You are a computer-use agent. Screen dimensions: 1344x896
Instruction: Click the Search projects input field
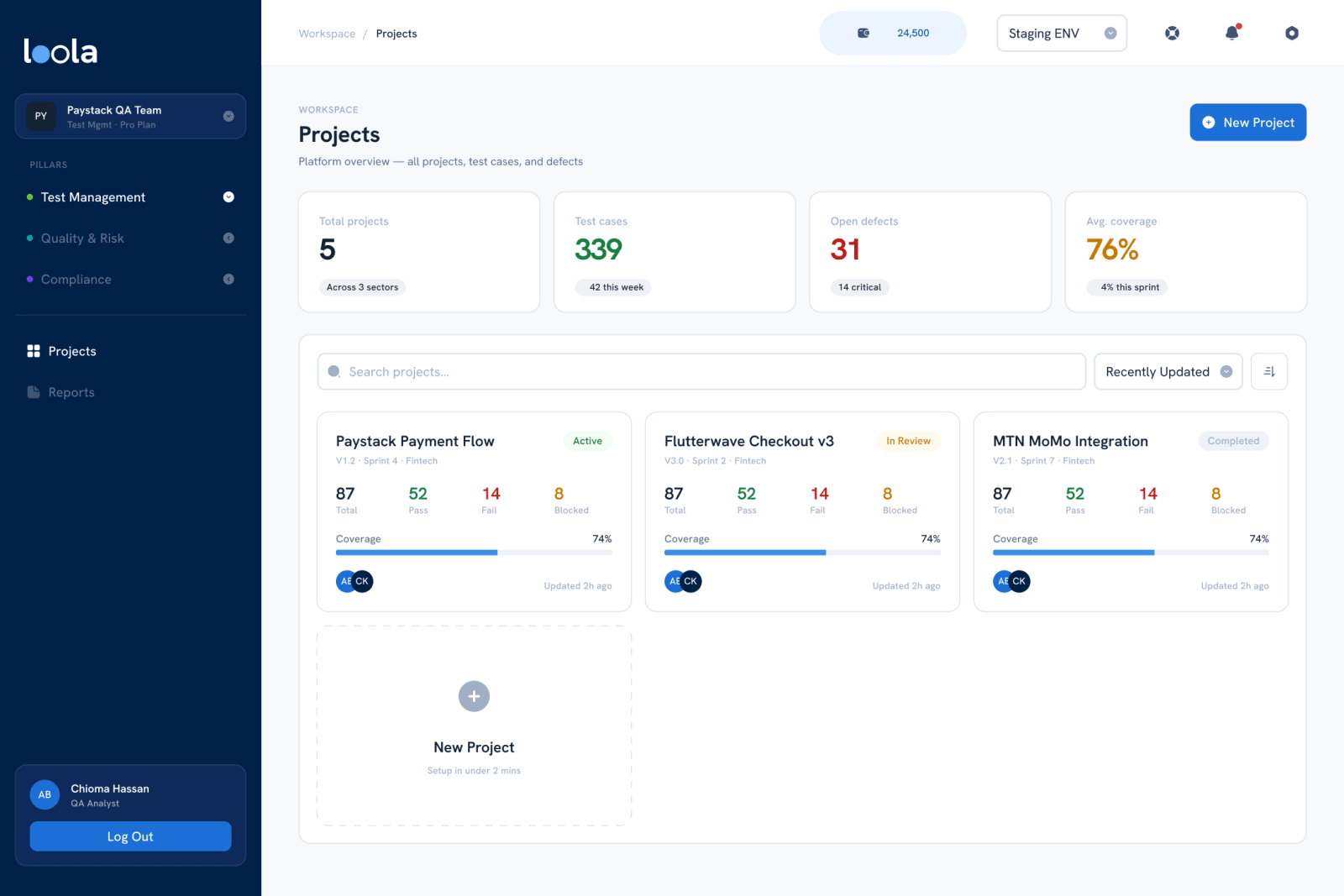[701, 371]
